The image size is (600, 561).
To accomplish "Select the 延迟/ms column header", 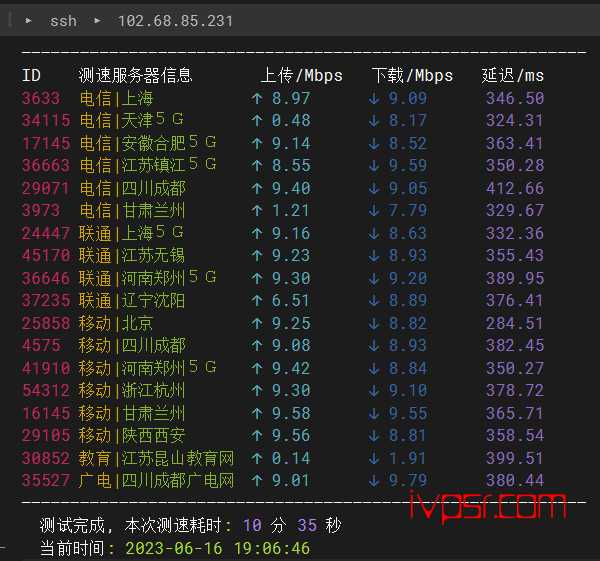I will tap(513, 75).
